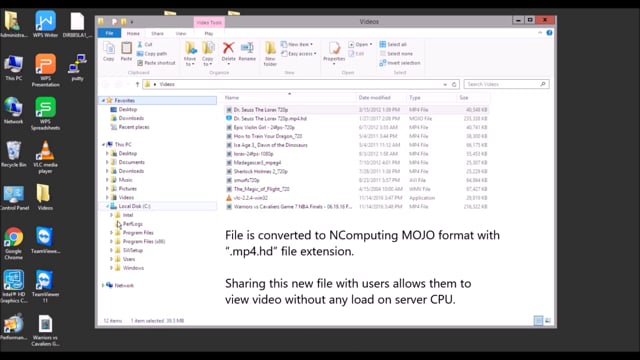Screen dimensions: 640x360
Task: Click Invert selection in the ribbon
Action: [x=400, y=63]
